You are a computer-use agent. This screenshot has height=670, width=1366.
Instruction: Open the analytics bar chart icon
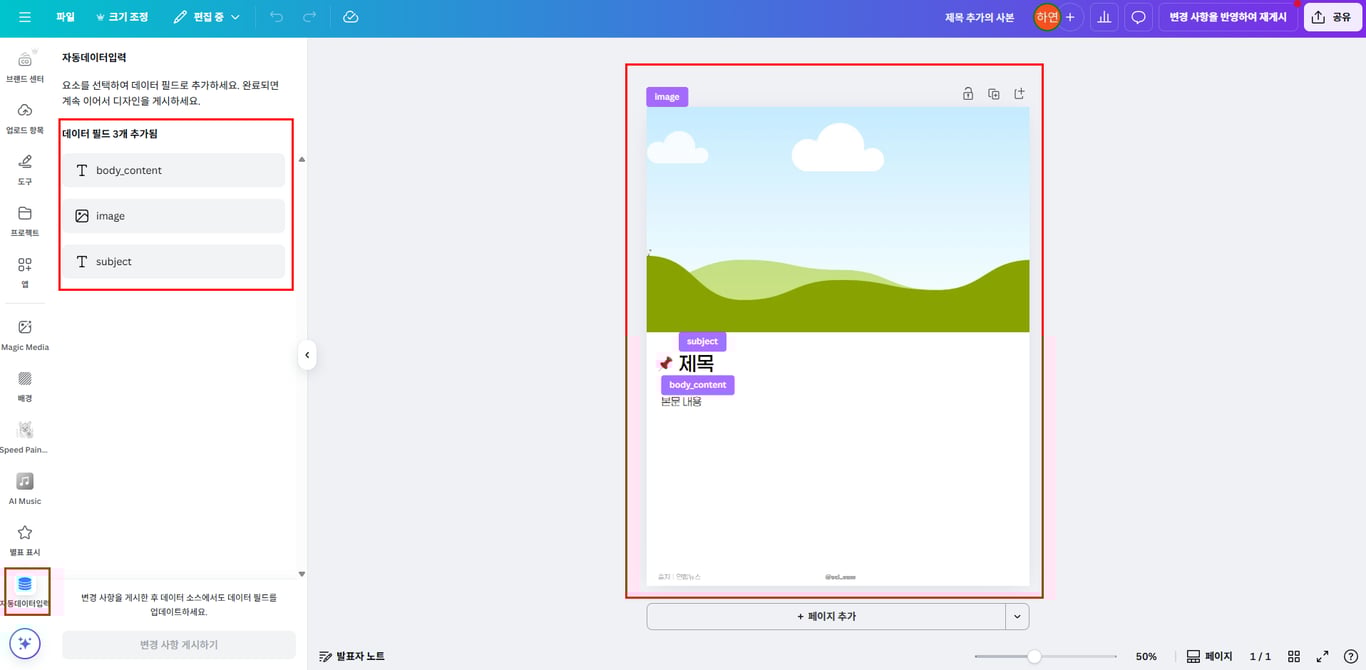[1104, 17]
